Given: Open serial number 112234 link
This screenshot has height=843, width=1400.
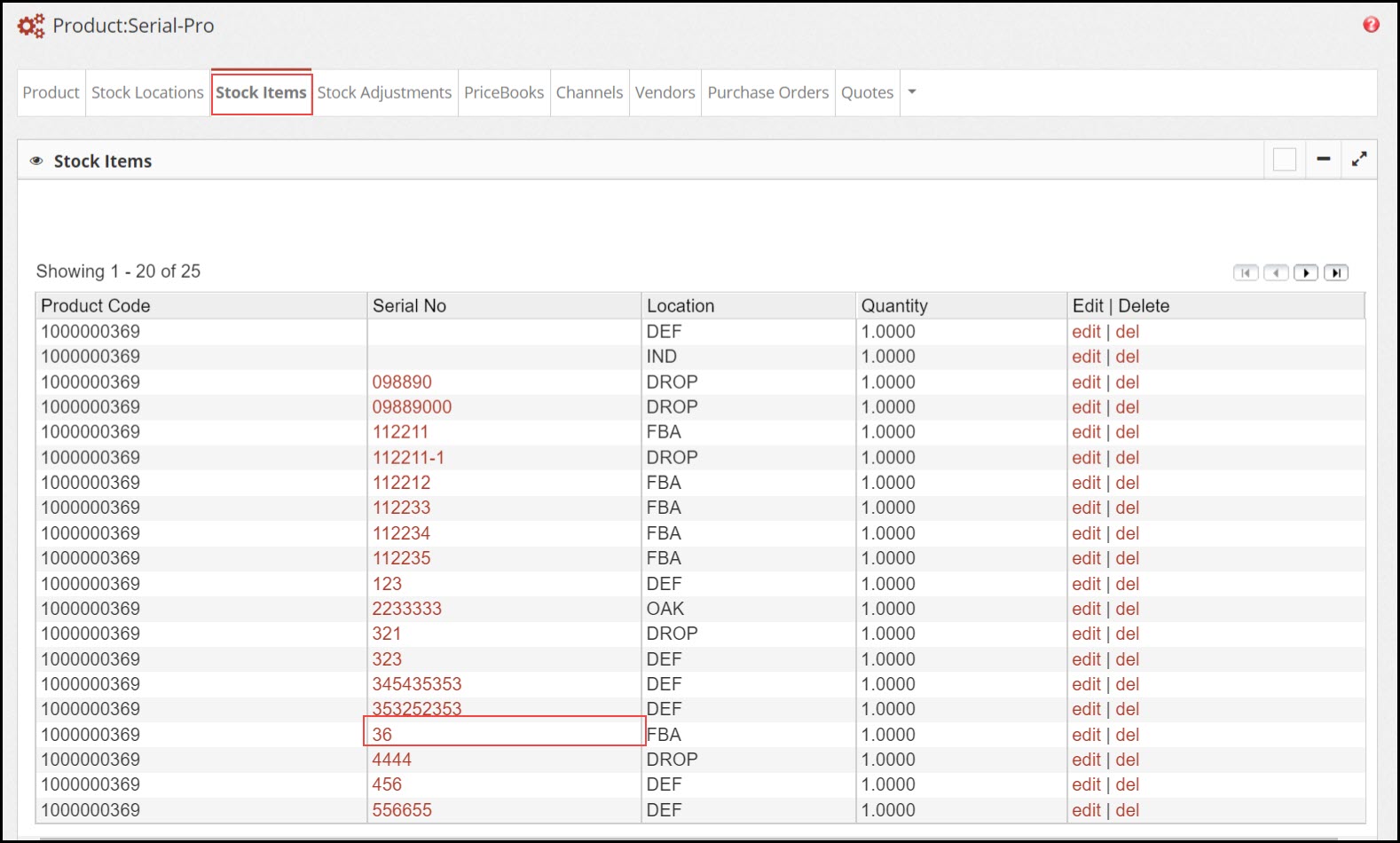Looking at the screenshot, I should [401, 533].
